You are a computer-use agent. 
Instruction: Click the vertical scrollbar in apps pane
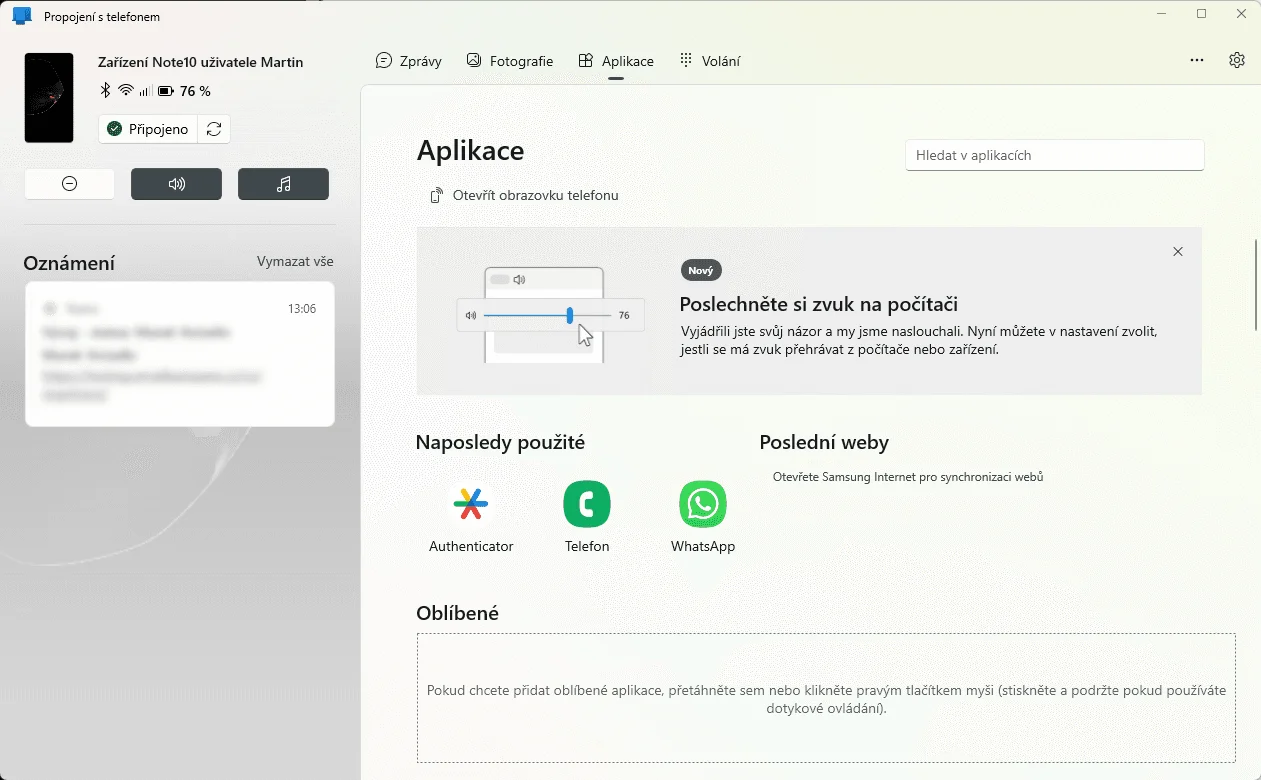1256,285
